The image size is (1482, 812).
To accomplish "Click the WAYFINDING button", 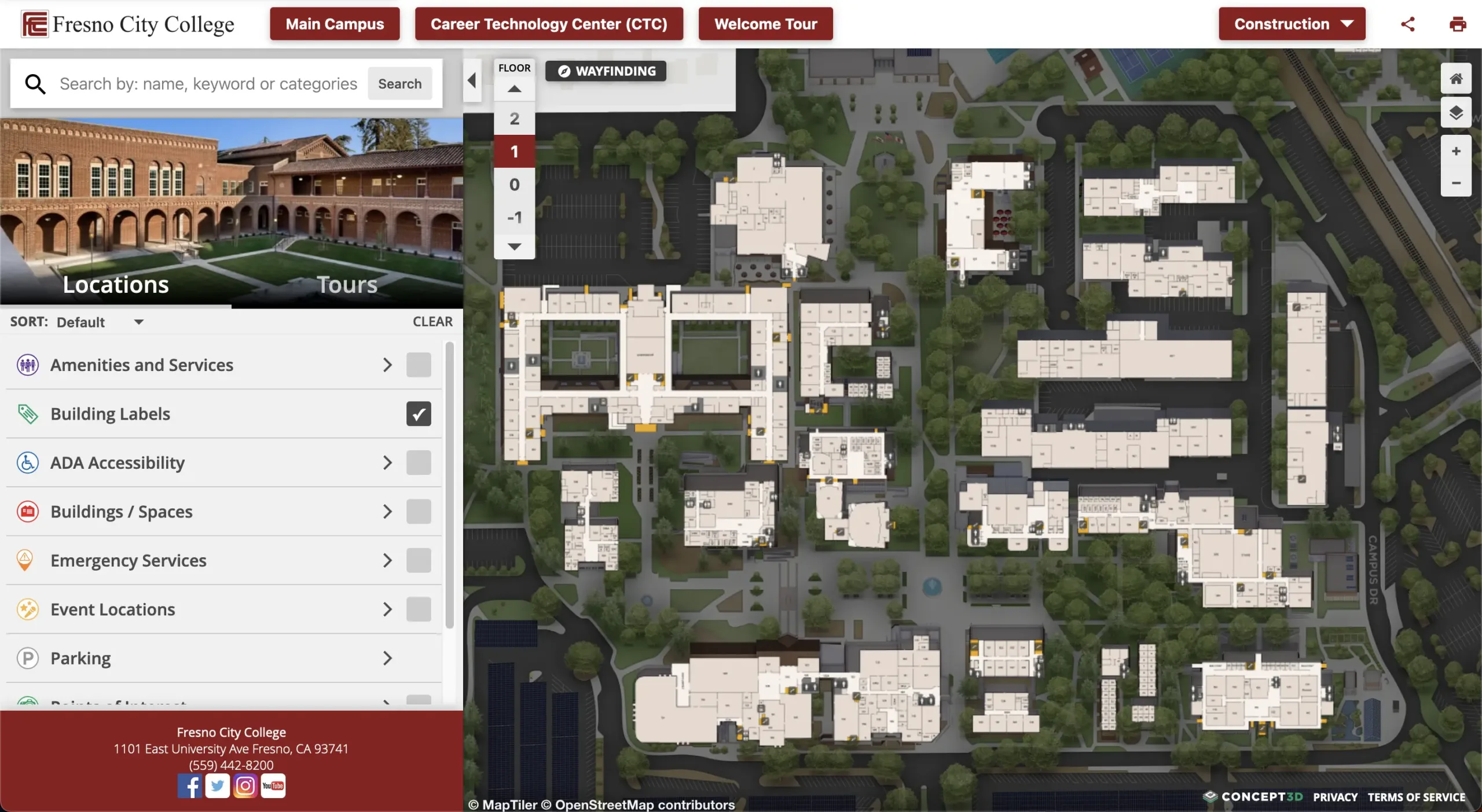I will click(606, 71).
